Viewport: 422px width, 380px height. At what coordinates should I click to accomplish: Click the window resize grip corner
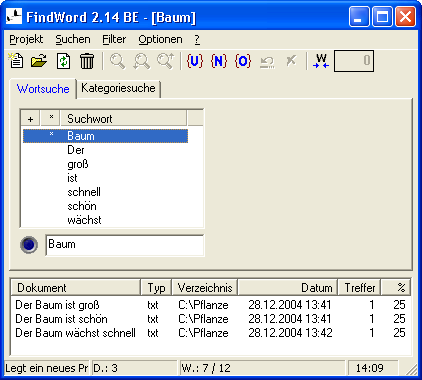[412, 369]
